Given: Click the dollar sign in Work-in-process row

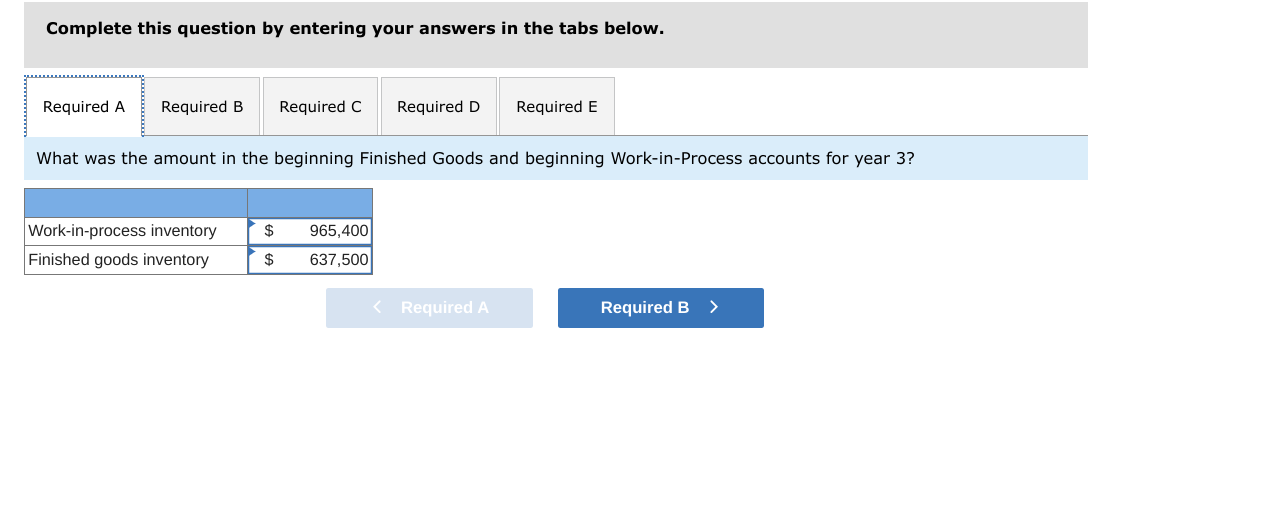Looking at the screenshot, I should pyautogui.click(x=268, y=231).
